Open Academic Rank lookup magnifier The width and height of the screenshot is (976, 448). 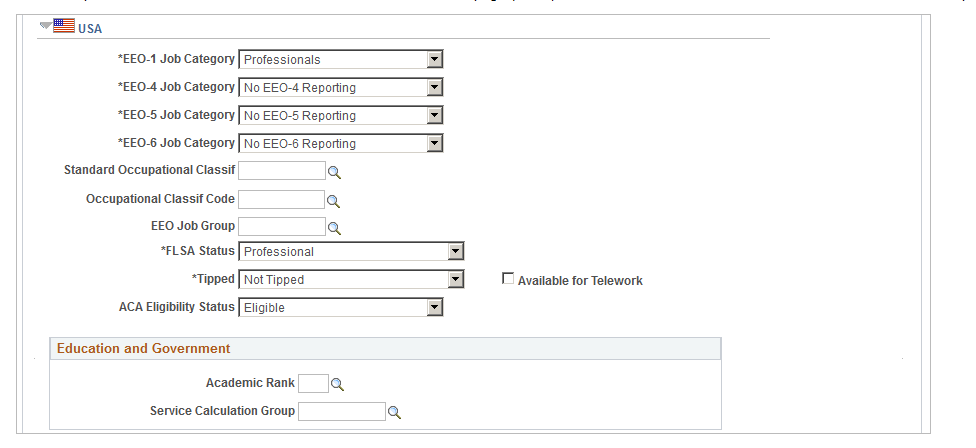coord(337,384)
